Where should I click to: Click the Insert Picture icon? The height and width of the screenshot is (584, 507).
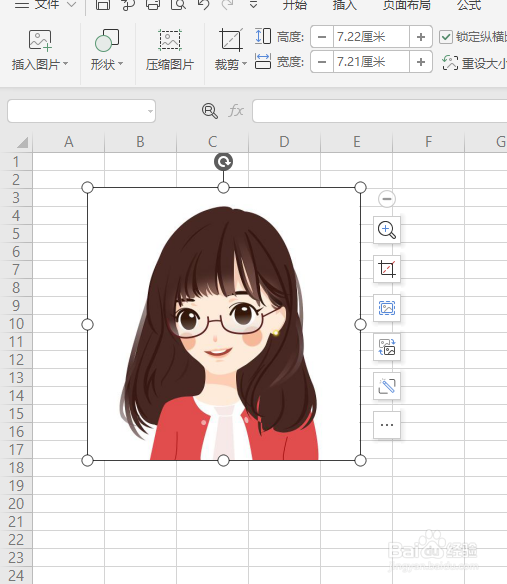40,40
